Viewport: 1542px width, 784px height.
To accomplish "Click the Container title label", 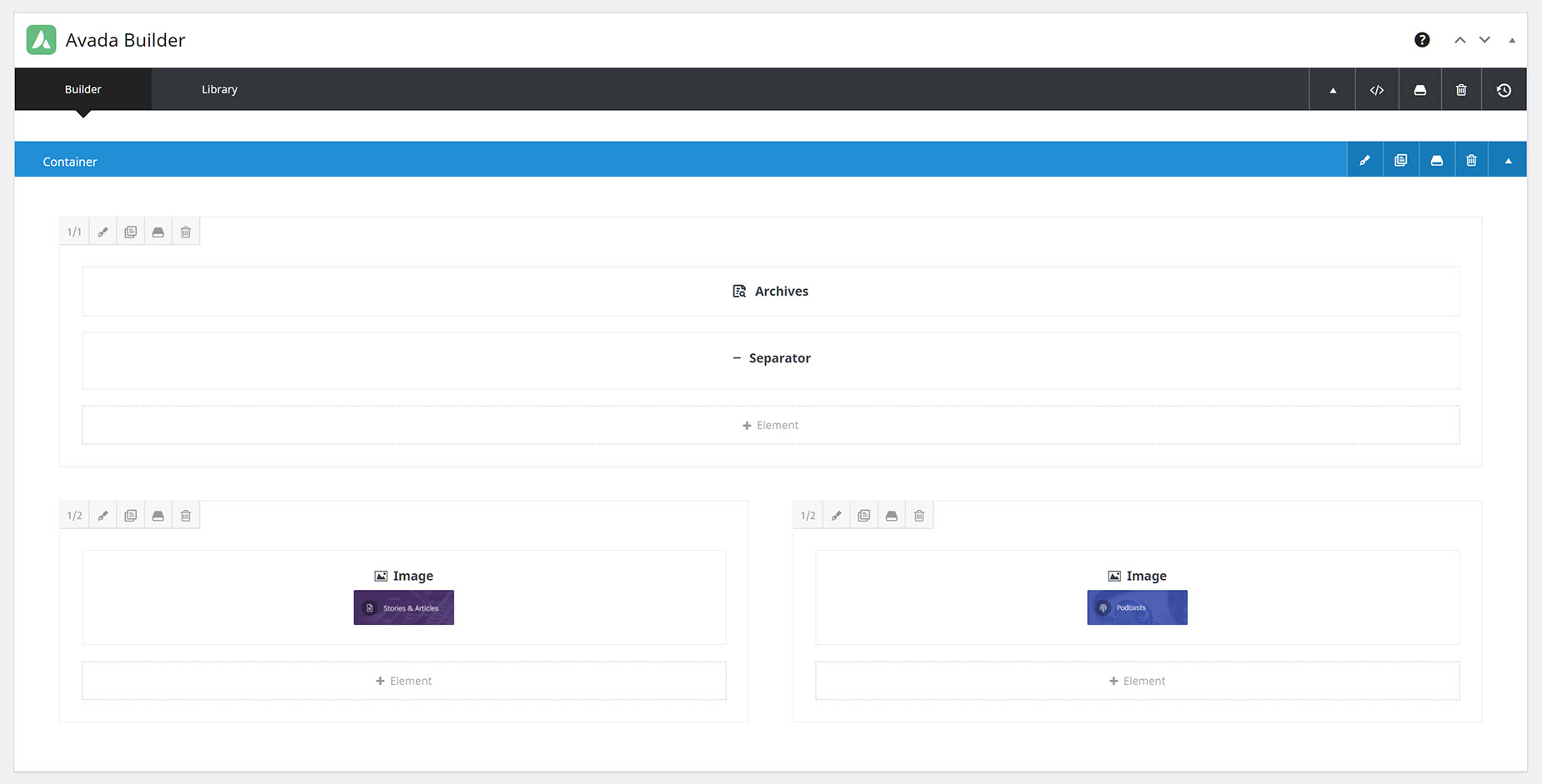I will pos(70,162).
